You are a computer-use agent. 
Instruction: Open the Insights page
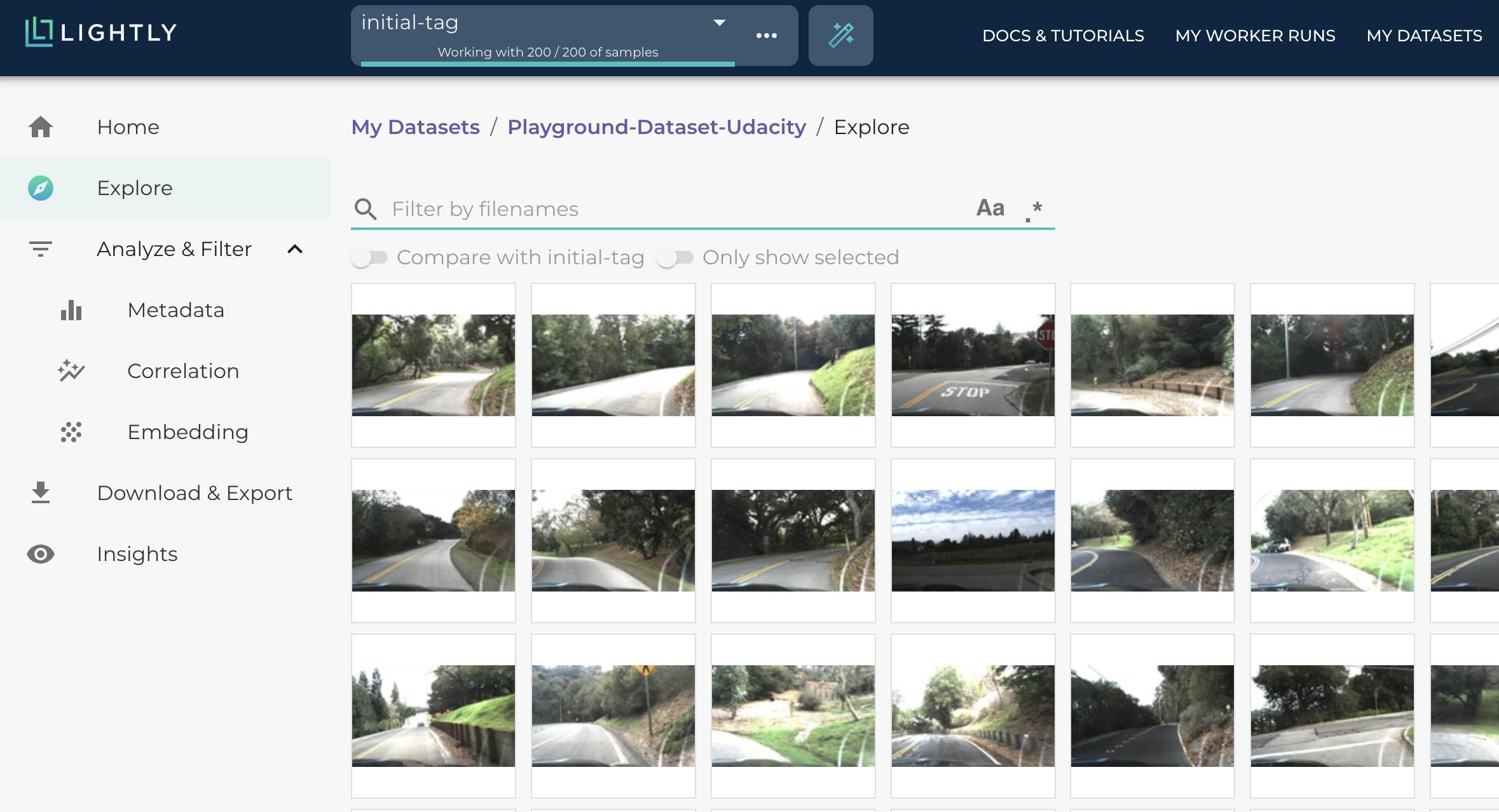tap(165, 554)
